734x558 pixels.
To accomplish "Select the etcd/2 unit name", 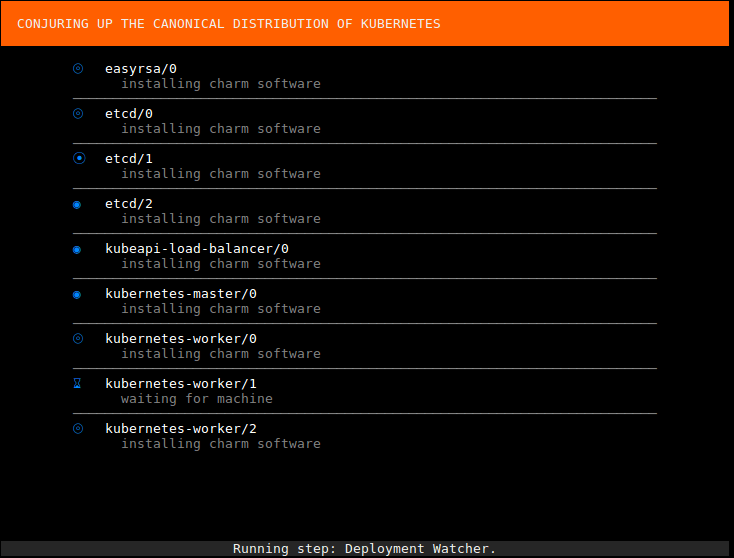I will tap(129, 204).
